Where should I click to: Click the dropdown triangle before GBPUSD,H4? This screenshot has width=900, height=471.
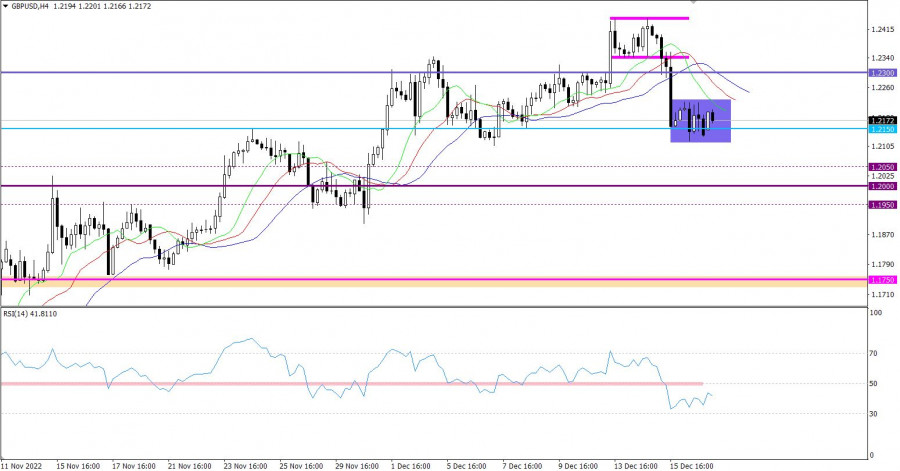pyautogui.click(x=6, y=7)
